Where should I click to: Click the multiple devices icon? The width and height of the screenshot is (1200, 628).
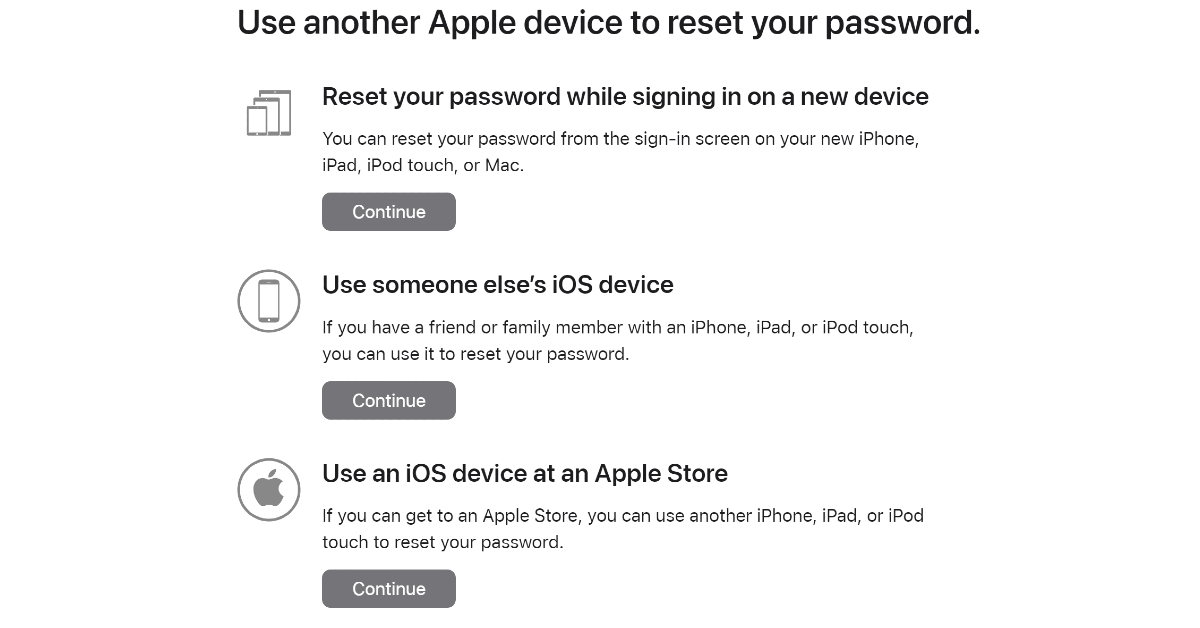pyautogui.click(x=268, y=113)
